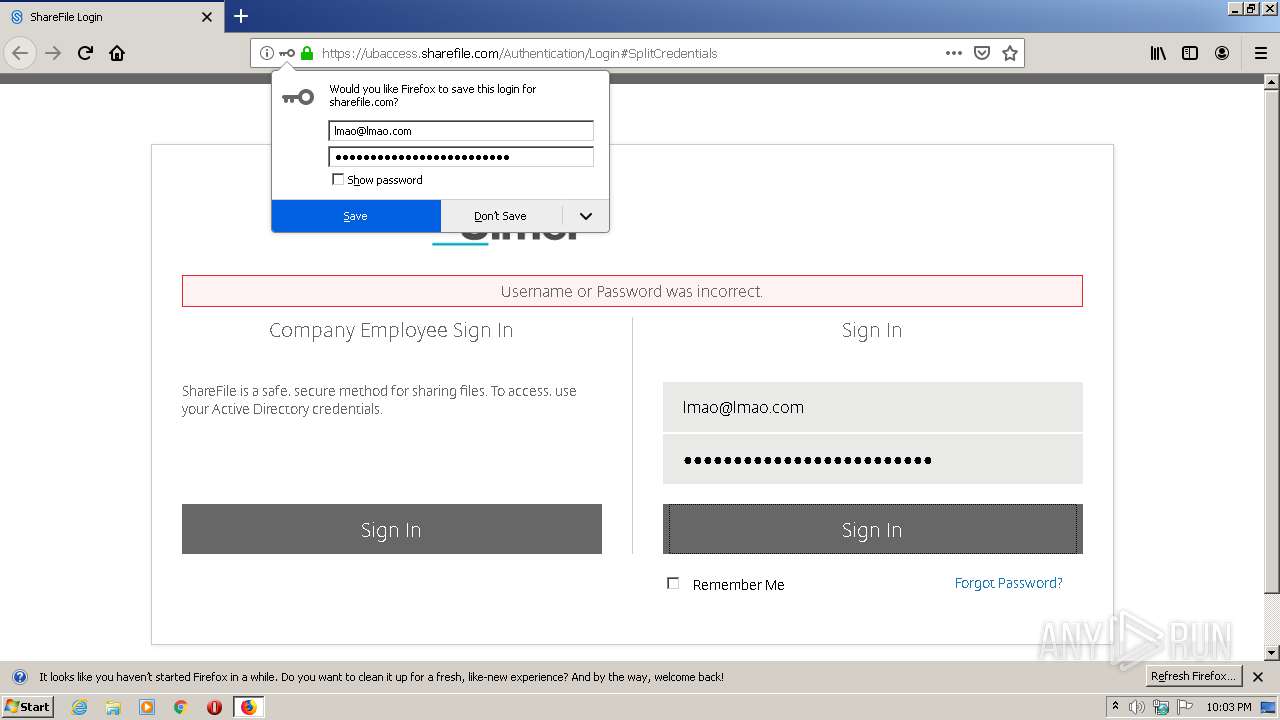Choose Don't Save in password prompt
Image resolution: width=1280 pixels, height=720 pixels.
pyautogui.click(x=500, y=216)
